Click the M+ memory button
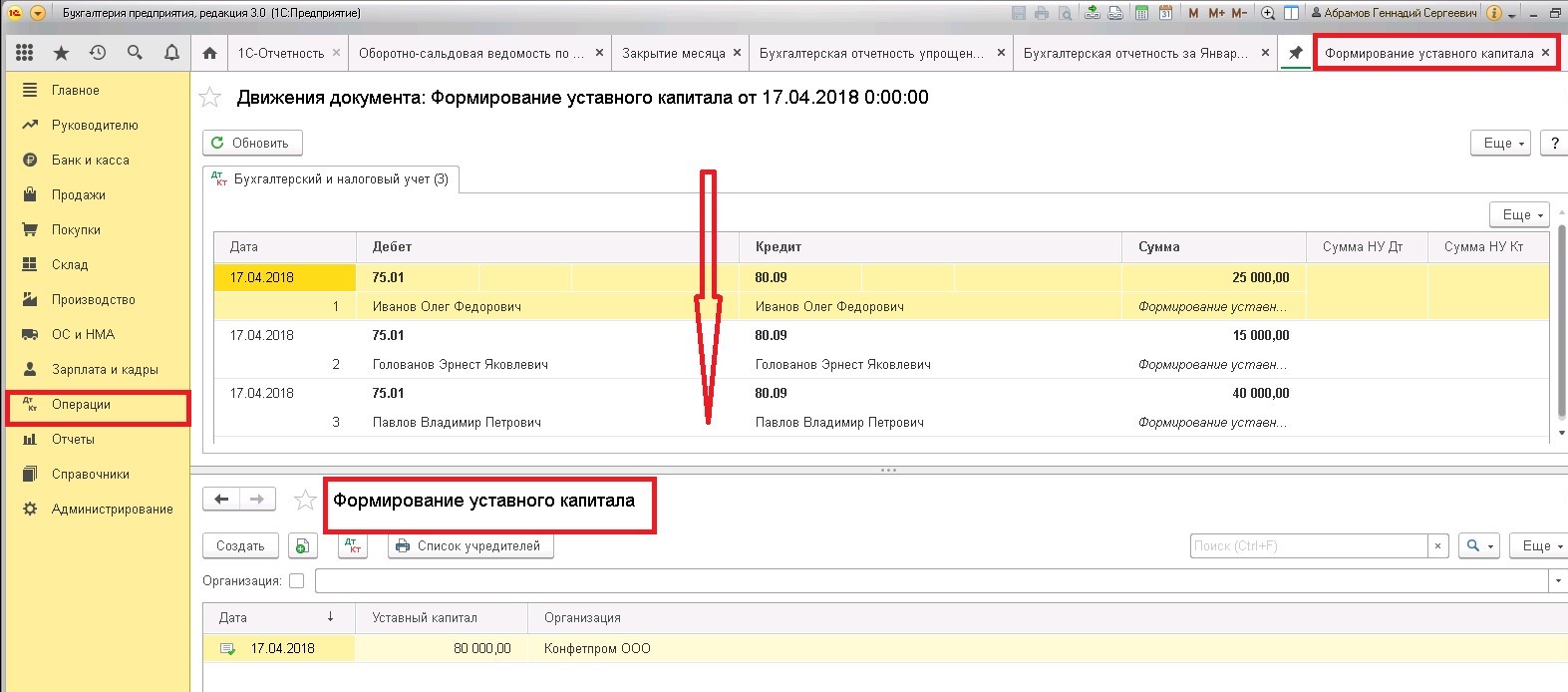This screenshot has height=692, width=1568. 1216,13
